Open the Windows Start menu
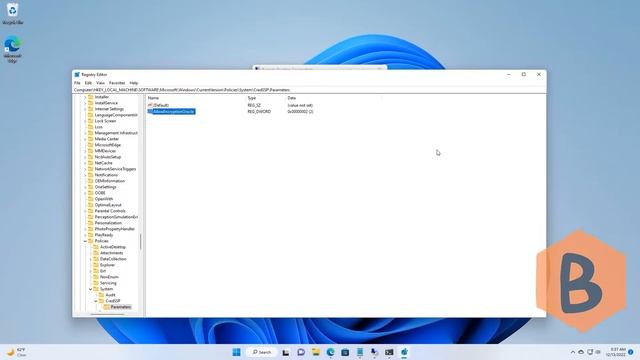 [x=236, y=352]
